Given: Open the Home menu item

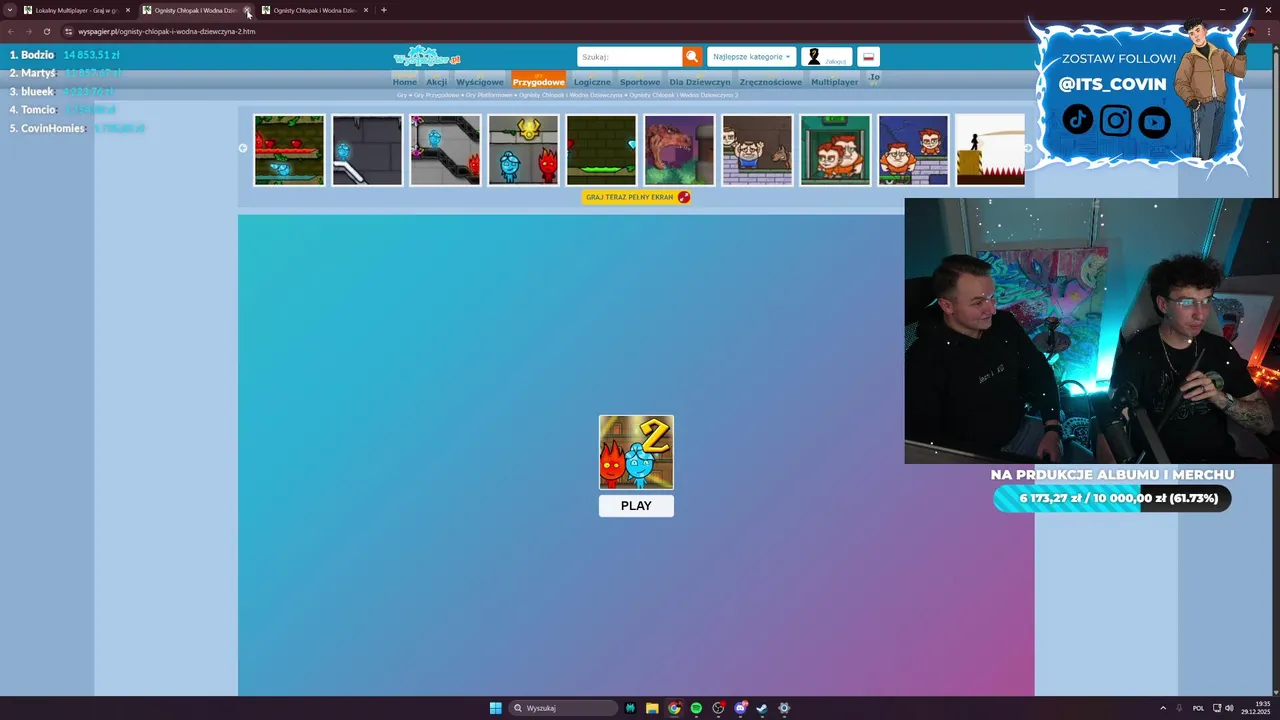Looking at the screenshot, I should click(x=404, y=82).
